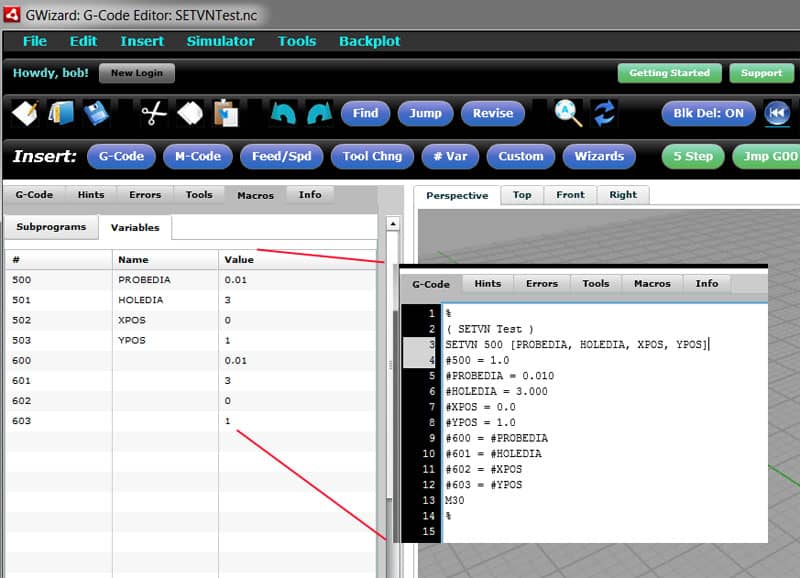Paste from the clipboard icon
800x578 pixels.
[x=228, y=114]
